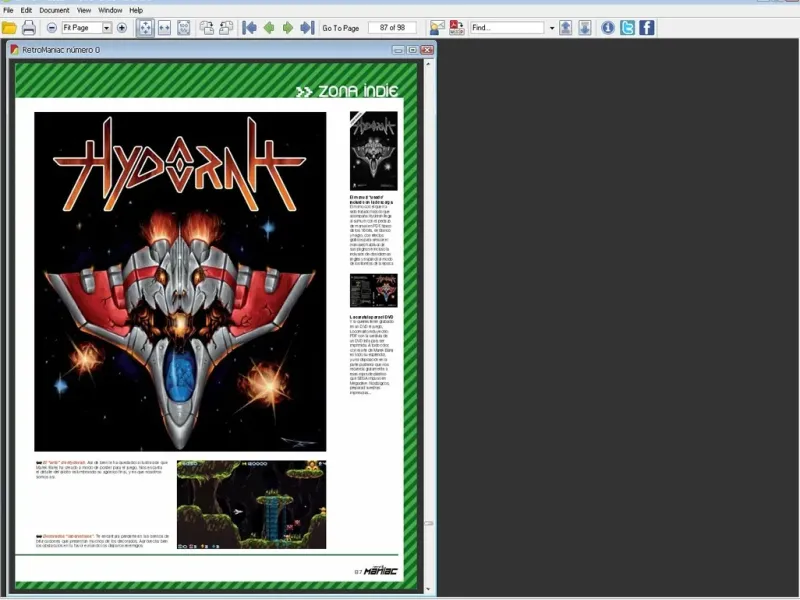This screenshot has width=800, height=600.
Task: Go to the last page
Action: coord(307,28)
